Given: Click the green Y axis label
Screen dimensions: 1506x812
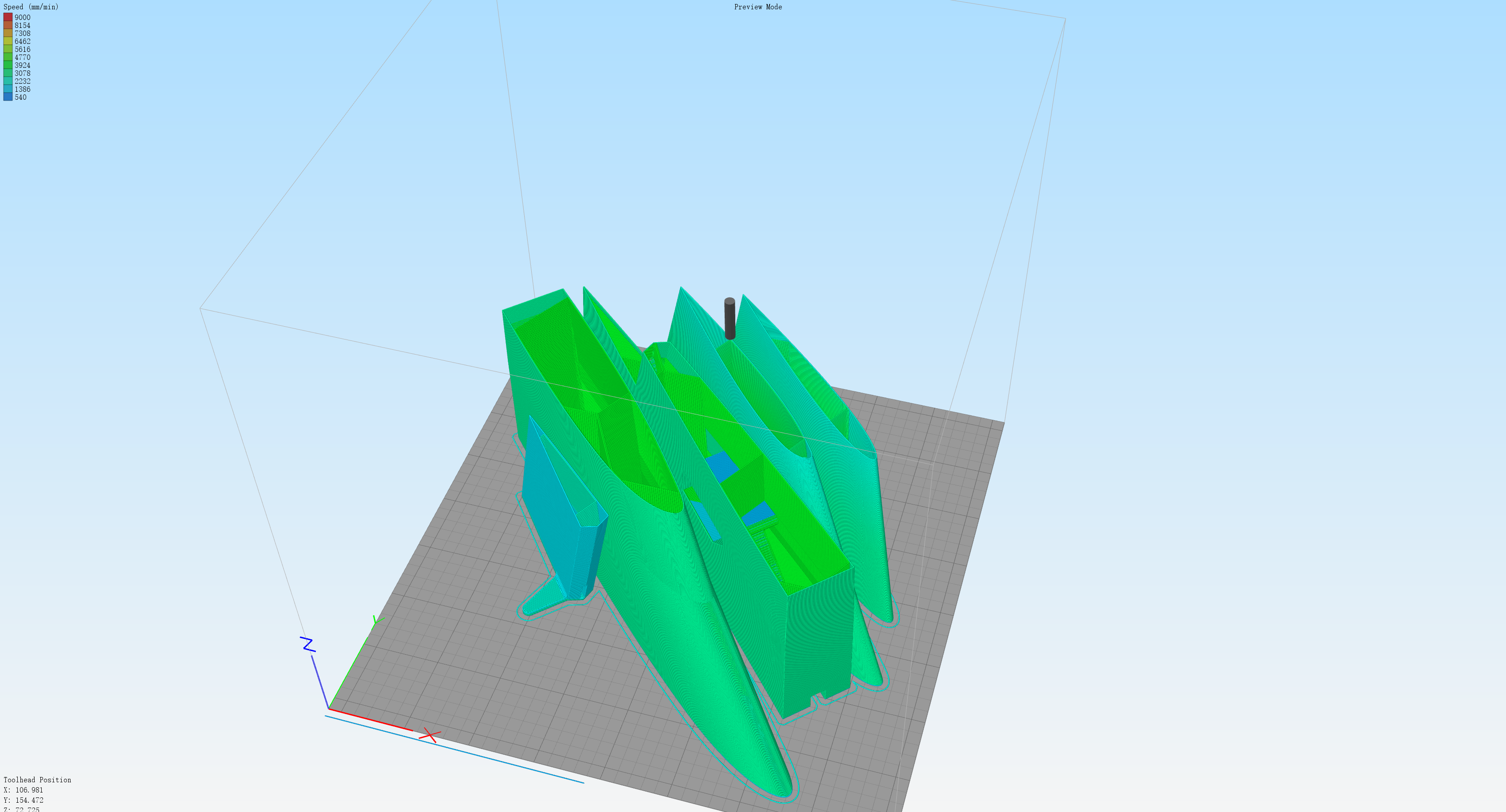Looking at the screenshot, I should click(378, 620).
